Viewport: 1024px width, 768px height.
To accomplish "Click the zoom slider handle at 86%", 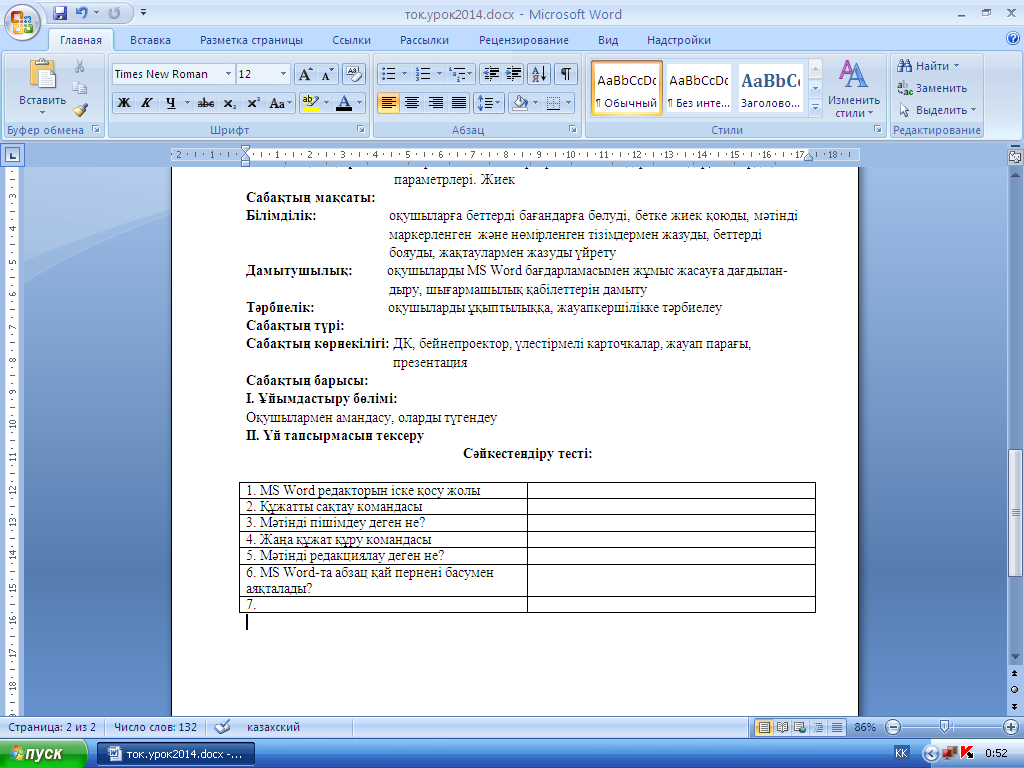I will tap(944, 726).
